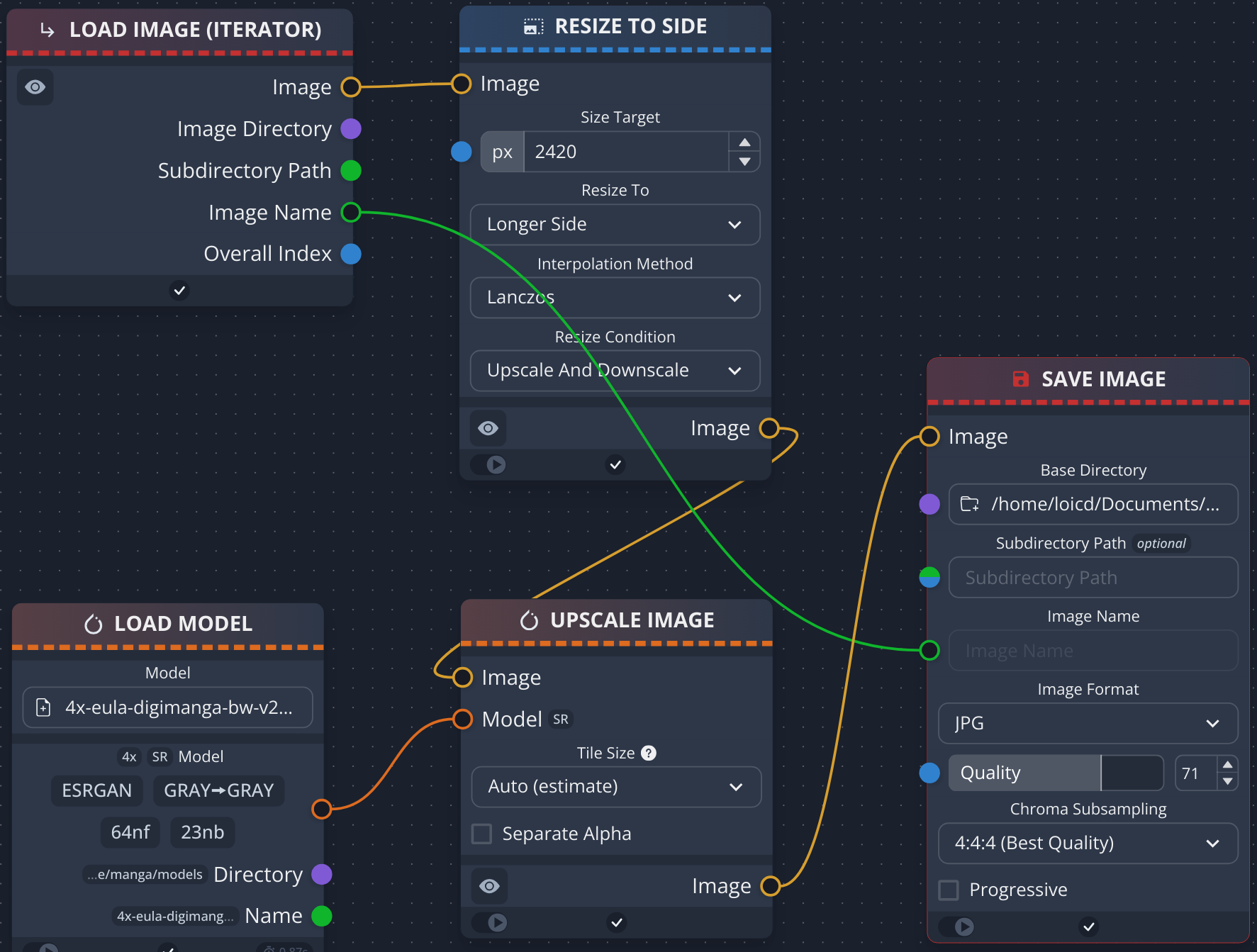Click the play button under Resize To Side node
Screen dimensions: 1257x952
(496, 465)
